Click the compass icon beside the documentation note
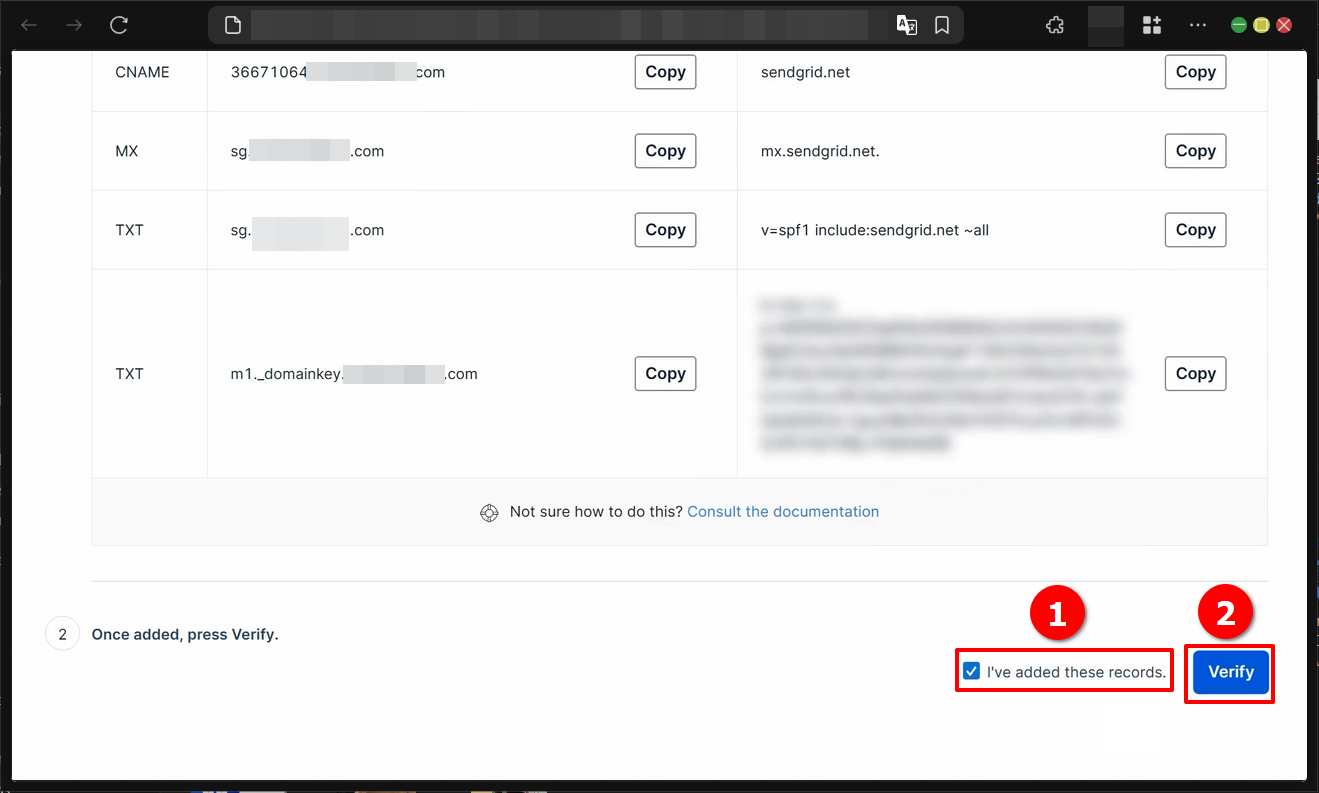 point(489,512)
